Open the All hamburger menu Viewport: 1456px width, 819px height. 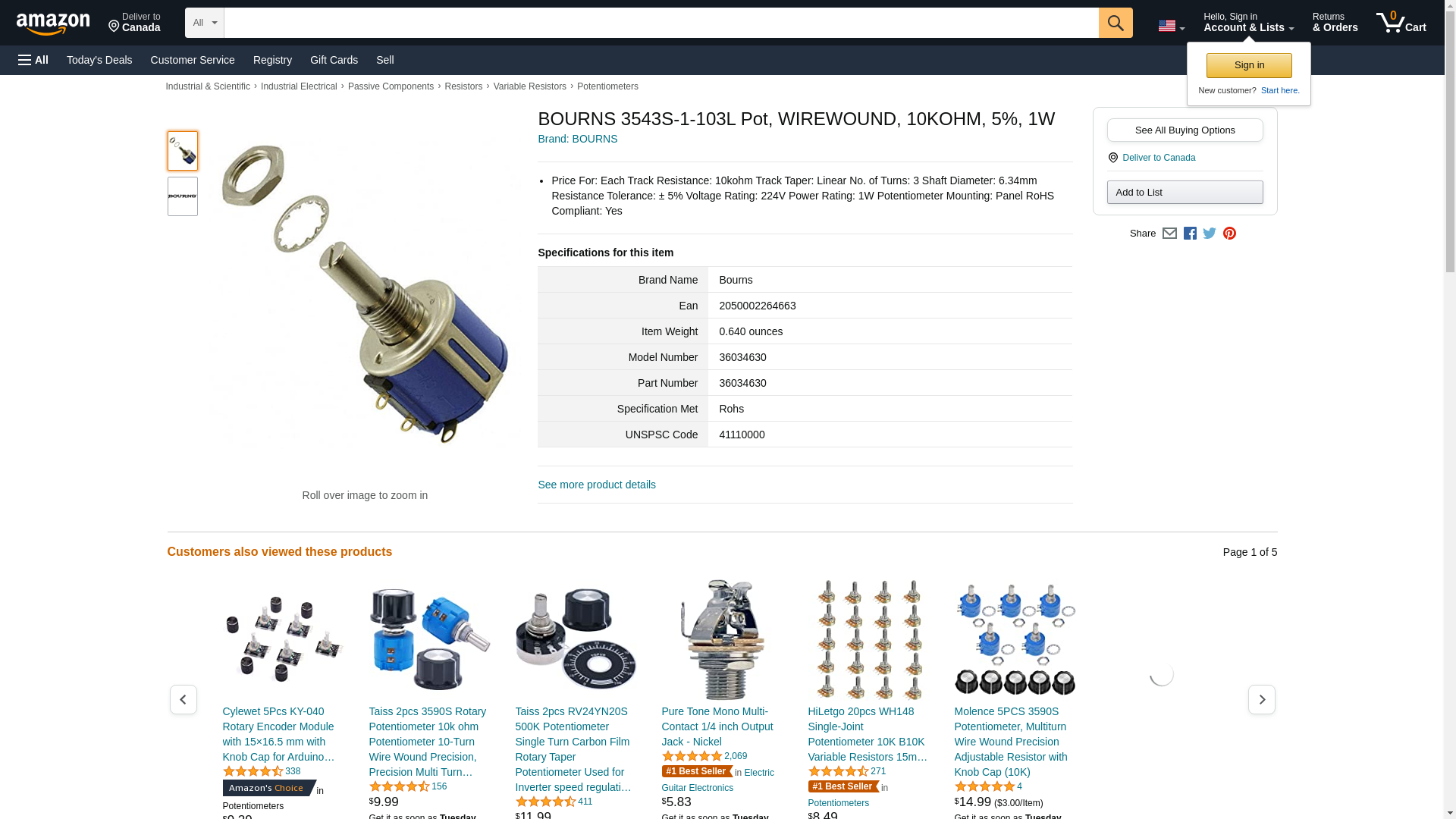pyautogui.click(x=33, y=60)
